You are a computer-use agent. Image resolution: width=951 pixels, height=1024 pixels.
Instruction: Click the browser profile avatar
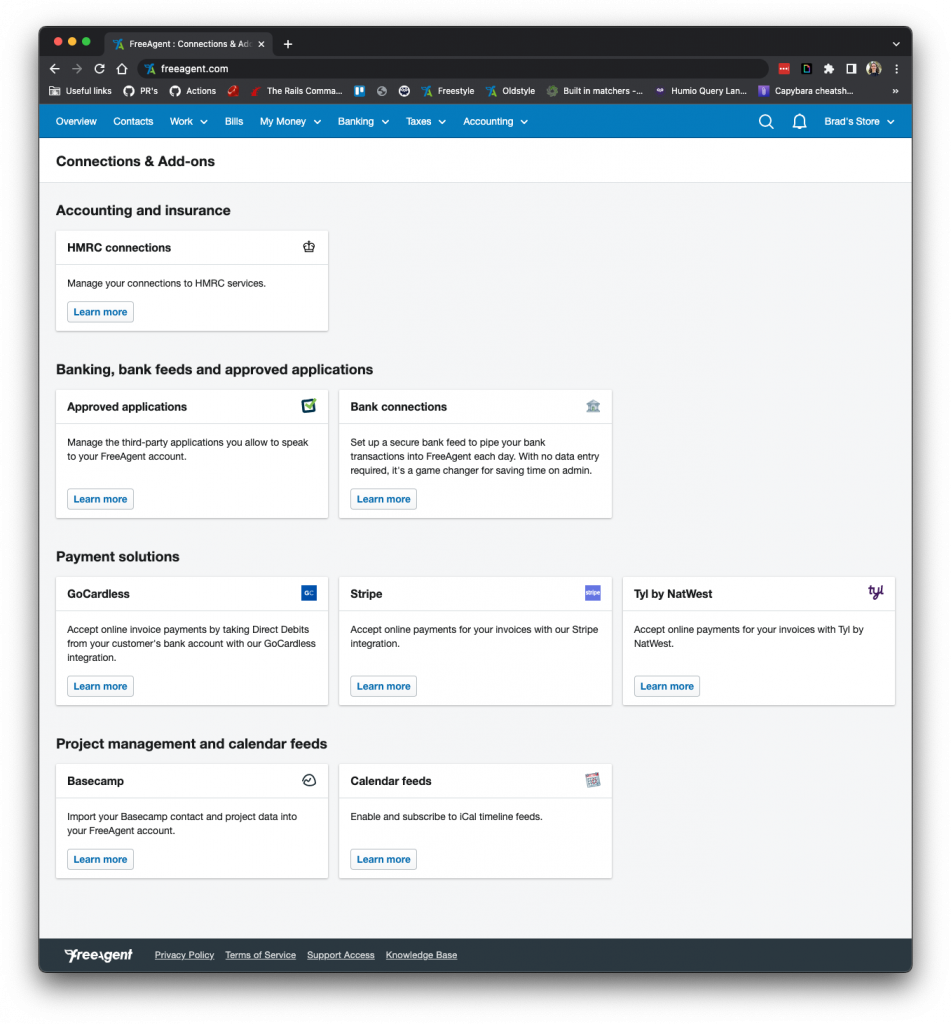point(873,69)
